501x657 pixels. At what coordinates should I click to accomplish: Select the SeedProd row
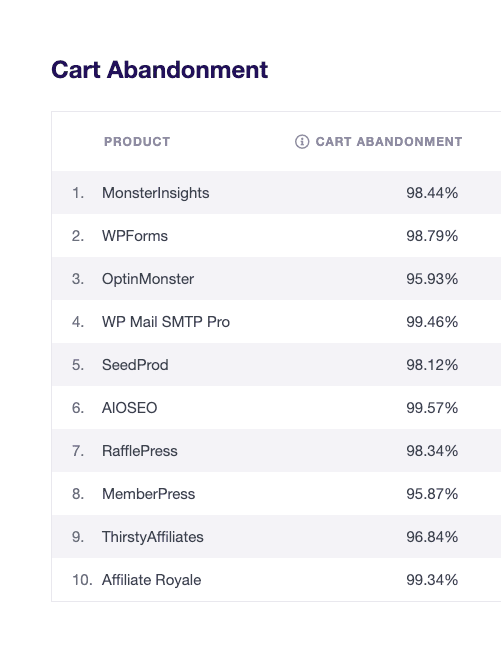click(x=276, y=365)
